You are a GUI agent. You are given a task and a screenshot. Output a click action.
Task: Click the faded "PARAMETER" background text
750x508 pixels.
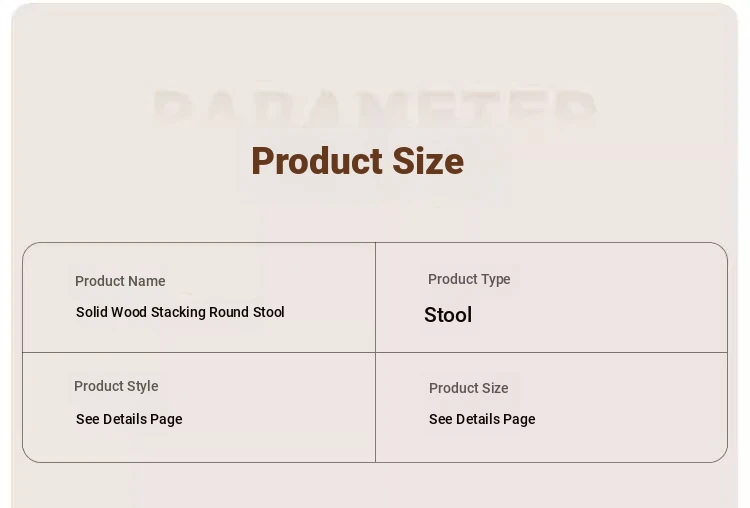click(375, 110)
